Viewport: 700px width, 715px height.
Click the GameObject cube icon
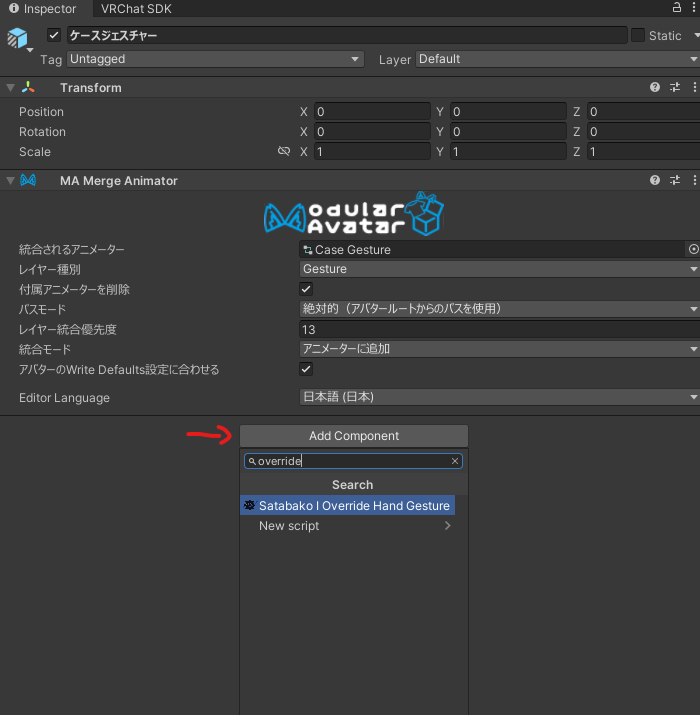tap(17, 37)
